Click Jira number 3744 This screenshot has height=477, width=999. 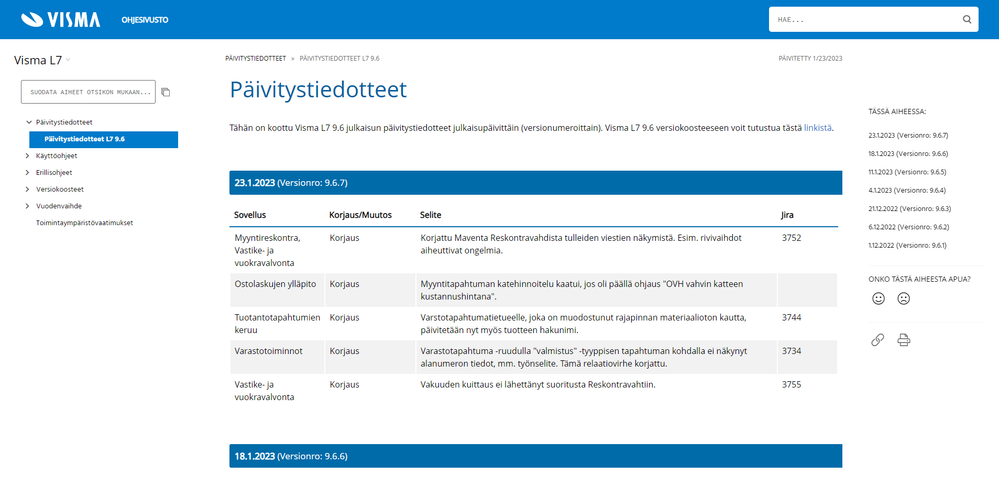(x=791, y=318)
